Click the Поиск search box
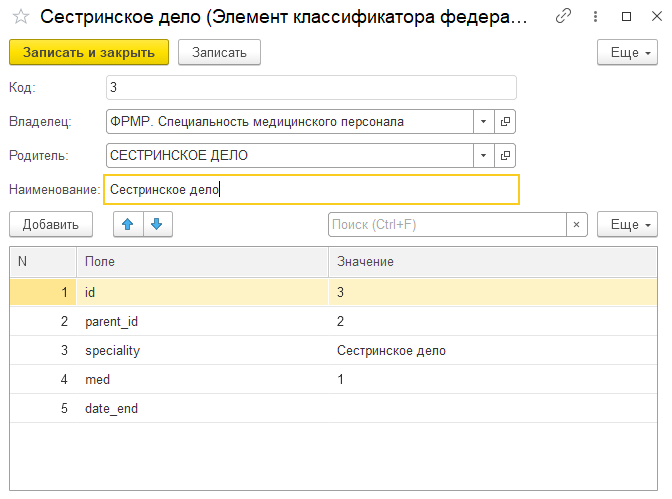The width and height of the screenshot is (672, 499). point(447,225)
